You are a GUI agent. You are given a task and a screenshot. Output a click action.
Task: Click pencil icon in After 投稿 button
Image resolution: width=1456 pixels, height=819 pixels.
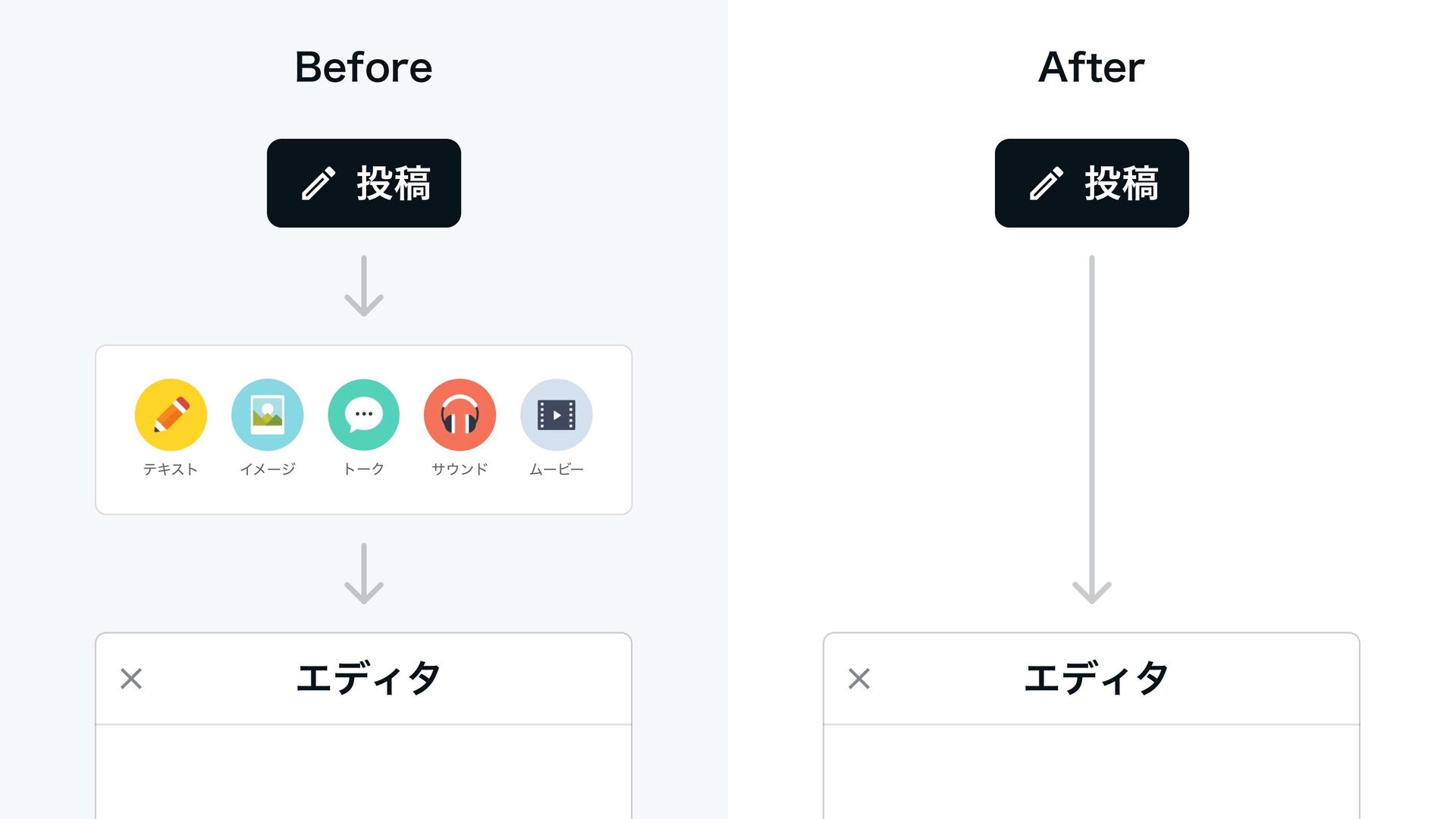point(1046,184)
